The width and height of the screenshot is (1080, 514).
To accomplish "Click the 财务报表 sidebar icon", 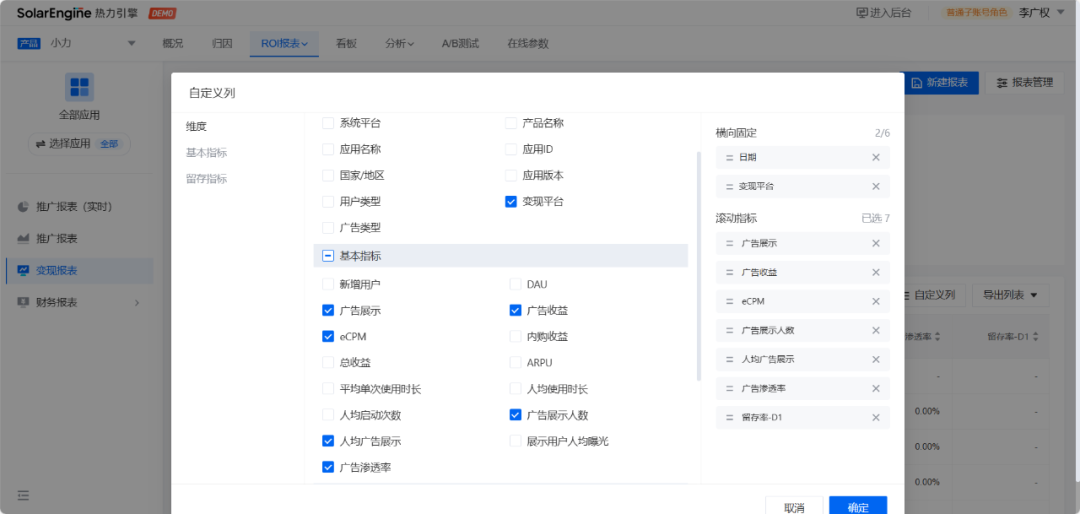I will coord(23,302).
